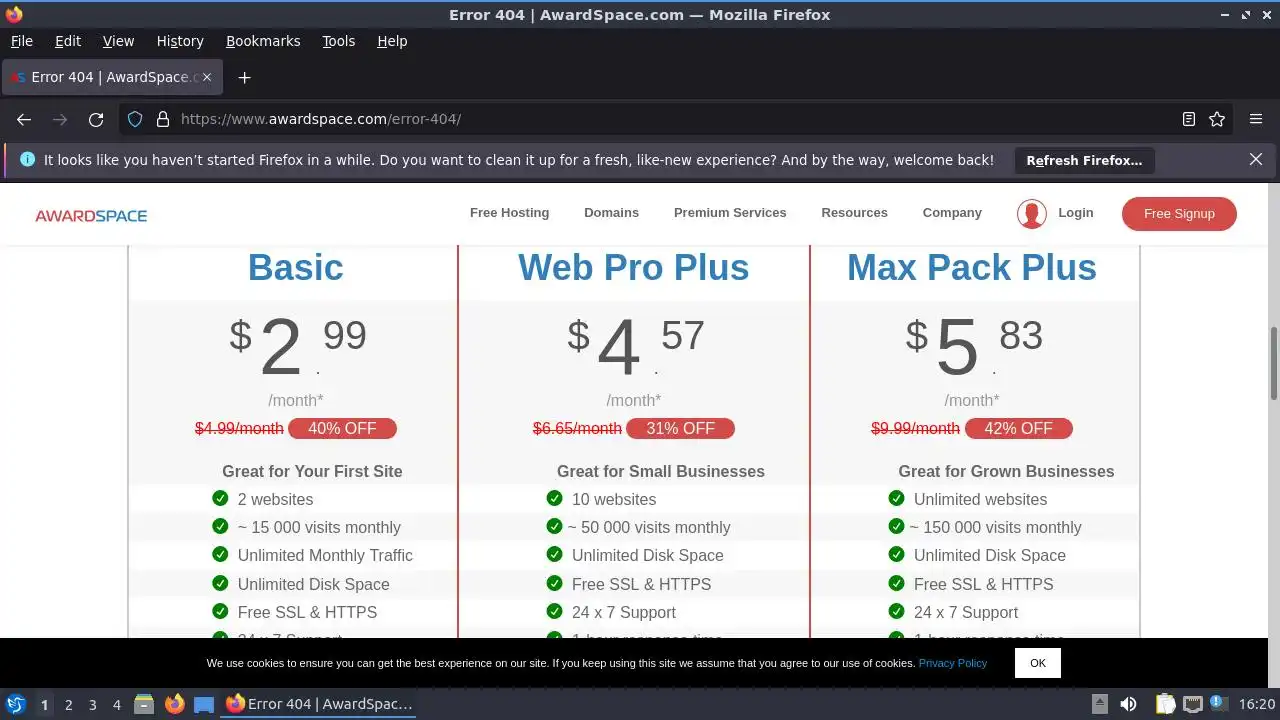Switch to workspace 2 in the taskbar
This screenshot has width=1280, height=720.
pos(69,704)
